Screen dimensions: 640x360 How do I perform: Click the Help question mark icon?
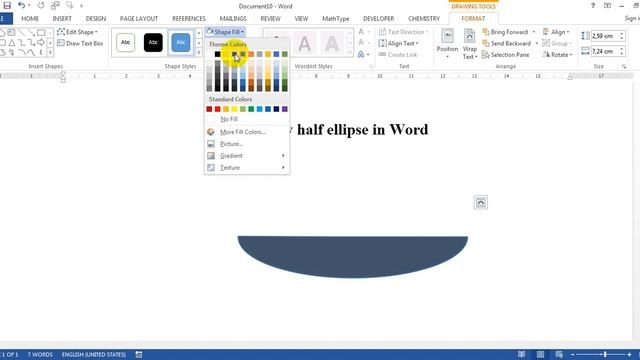point(593,6)
